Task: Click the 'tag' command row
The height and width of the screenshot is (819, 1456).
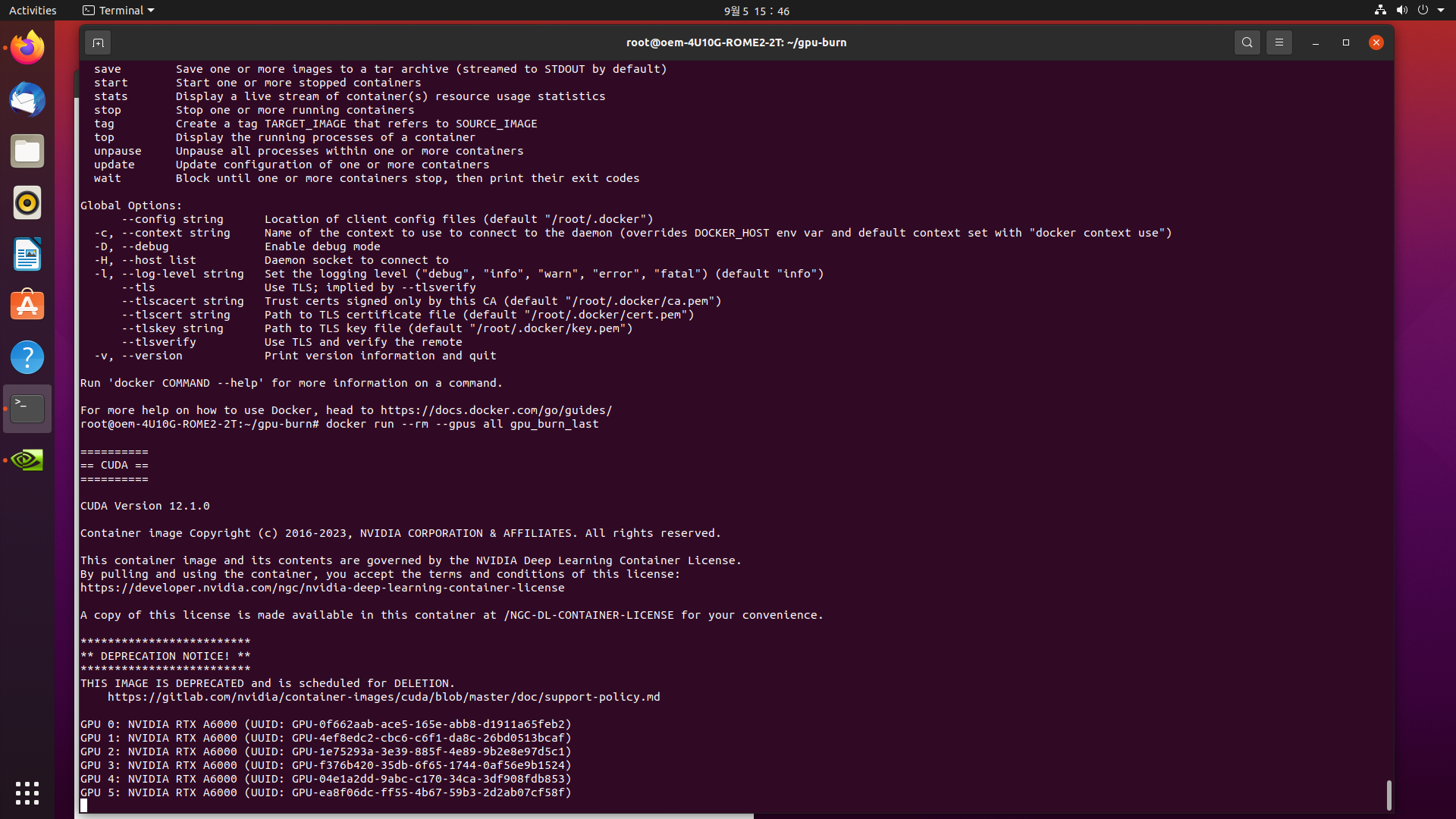Action: tap(315, 124)
